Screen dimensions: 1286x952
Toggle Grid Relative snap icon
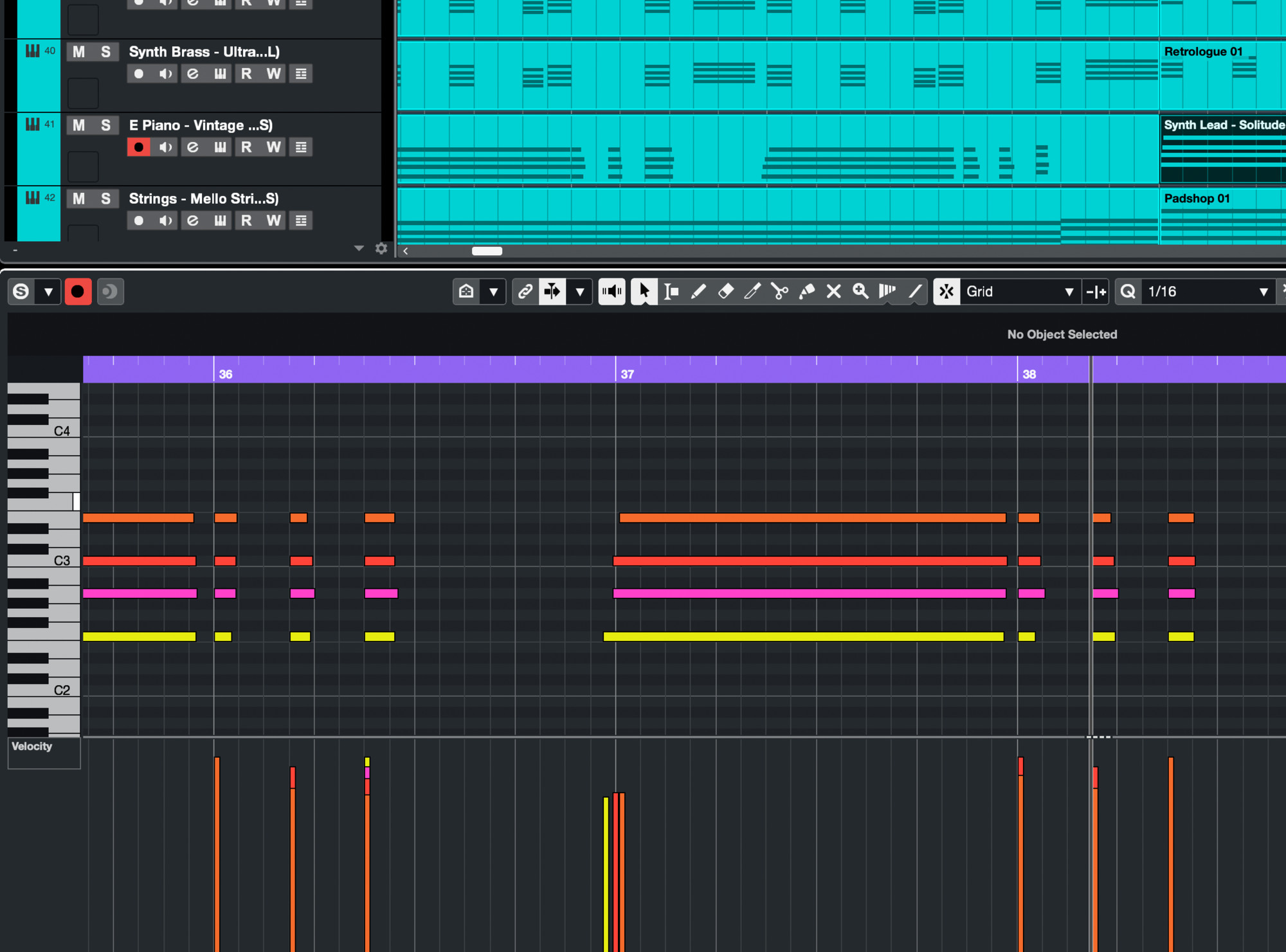pyautogui.click(x=1096, y=292)
